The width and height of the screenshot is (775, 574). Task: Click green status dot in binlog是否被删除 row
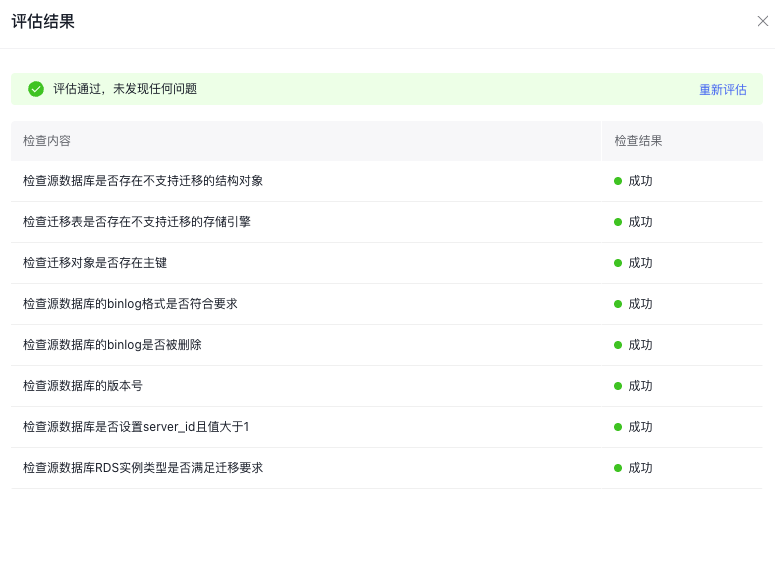point(618,345)
